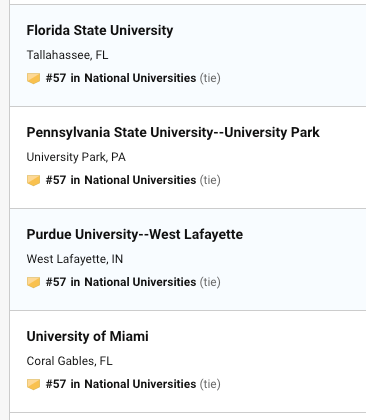
Task: Click the (tie) label in Purdue card
Action: click(x=210, y=282)
